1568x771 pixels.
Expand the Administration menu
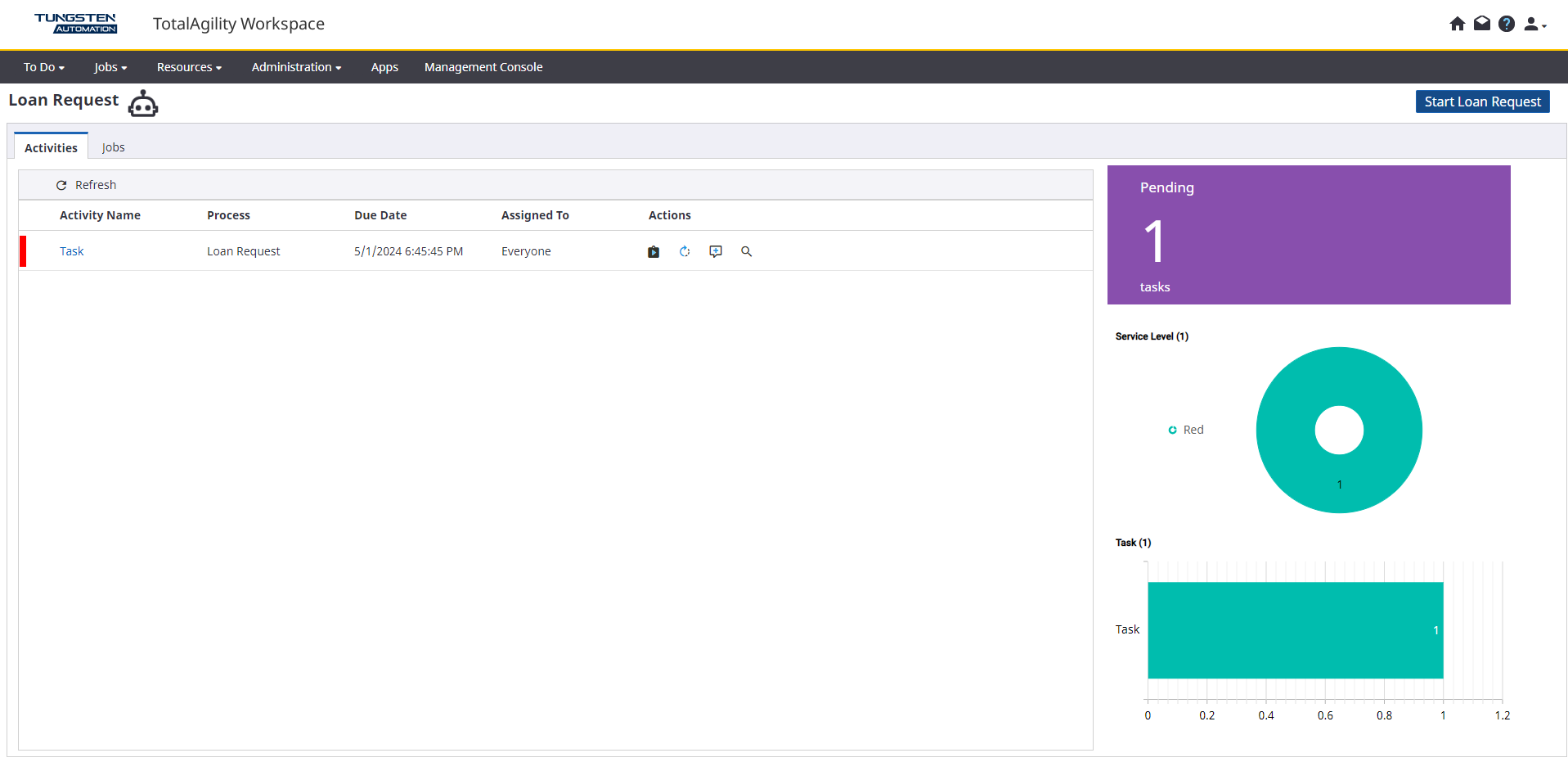[x=296, y=67]
